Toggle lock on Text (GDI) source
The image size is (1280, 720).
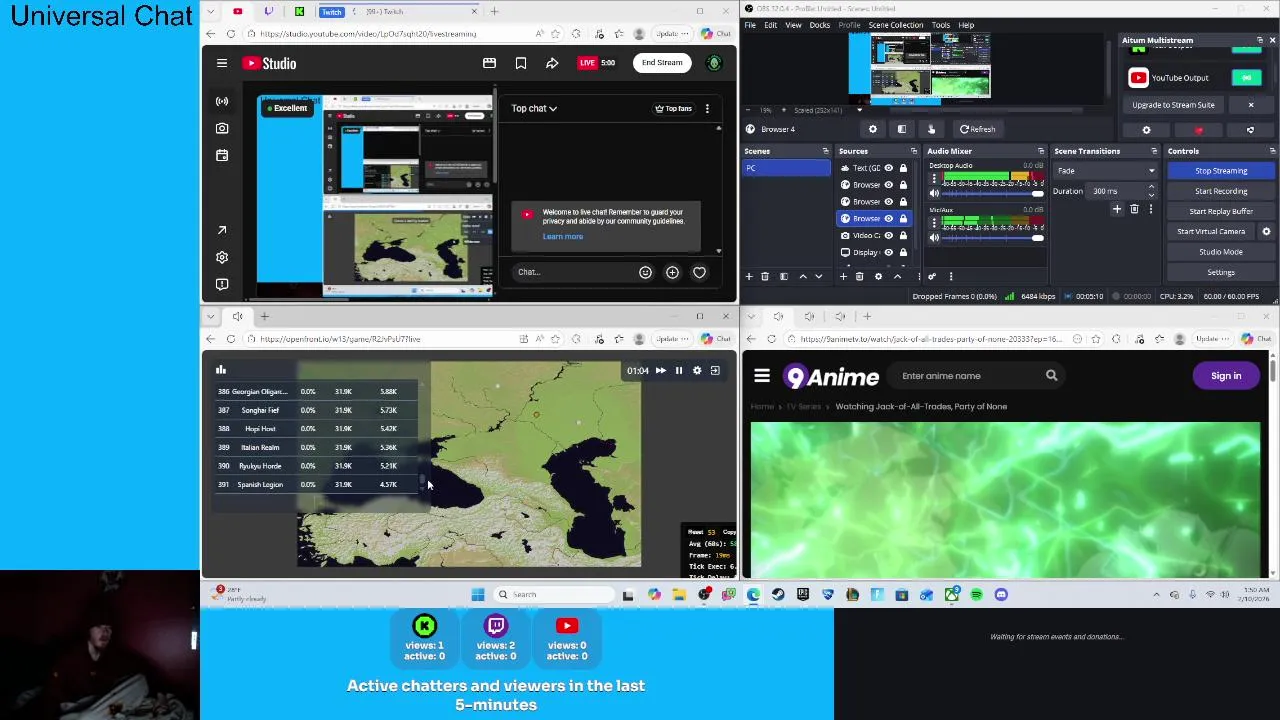click(x=903, y=168)
